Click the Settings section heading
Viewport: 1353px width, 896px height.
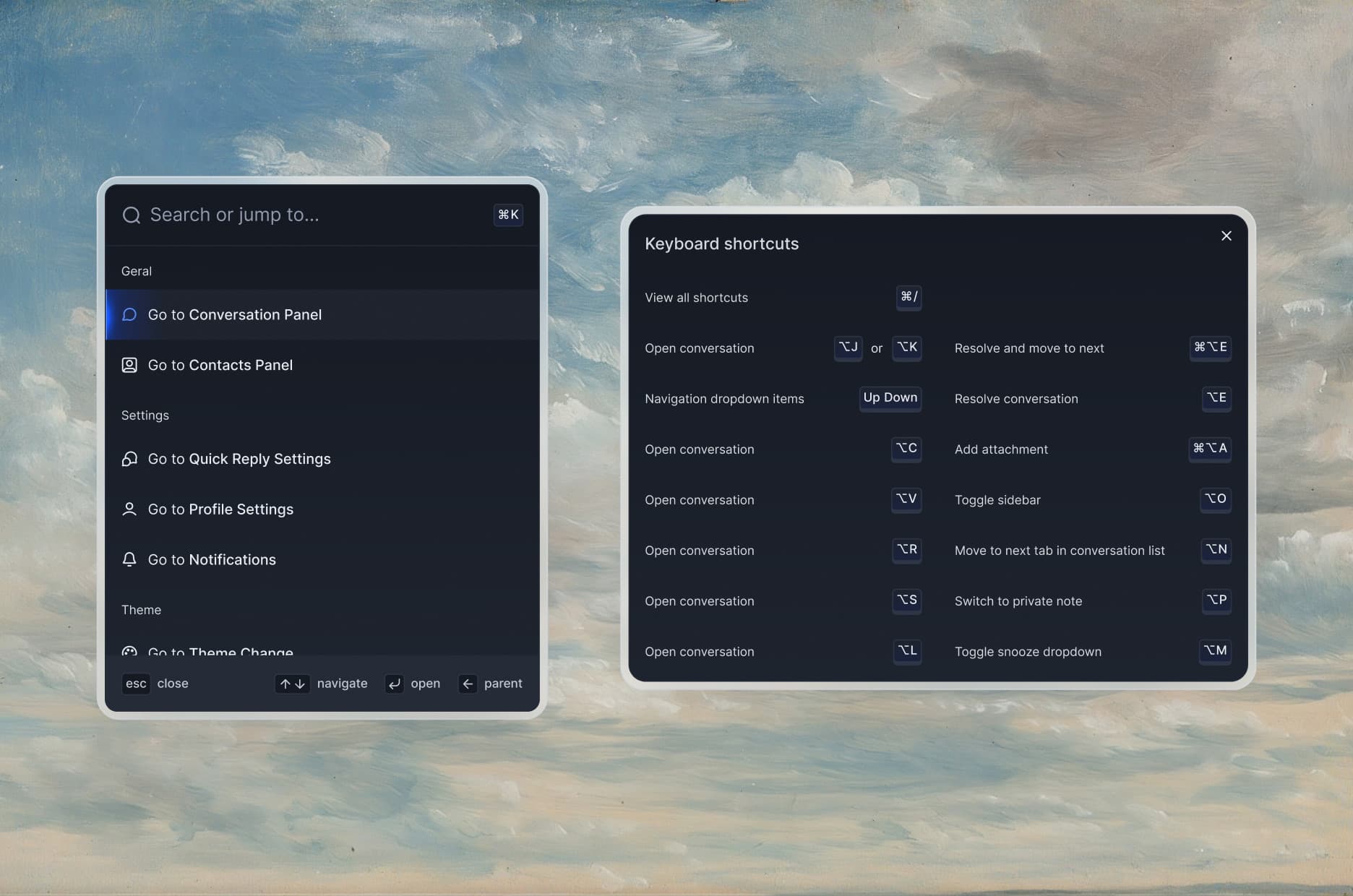(x=145, y=415)
